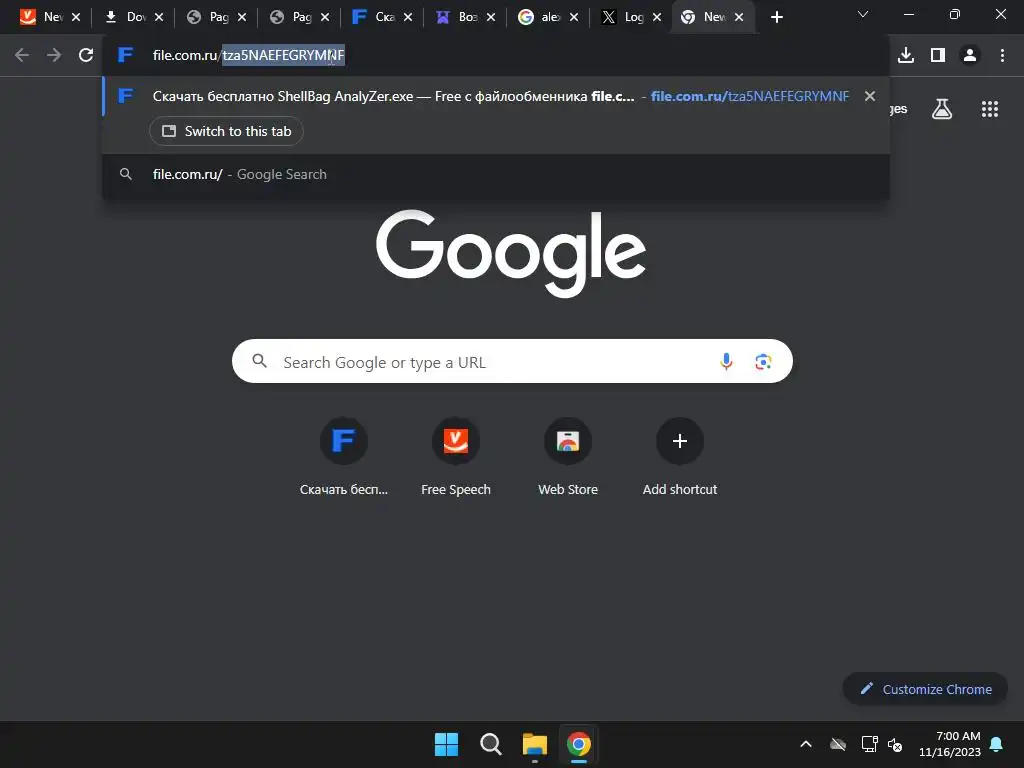1024x768 pixels.
Task: Open the notifications bell icon
Action: tap(997, 744)
